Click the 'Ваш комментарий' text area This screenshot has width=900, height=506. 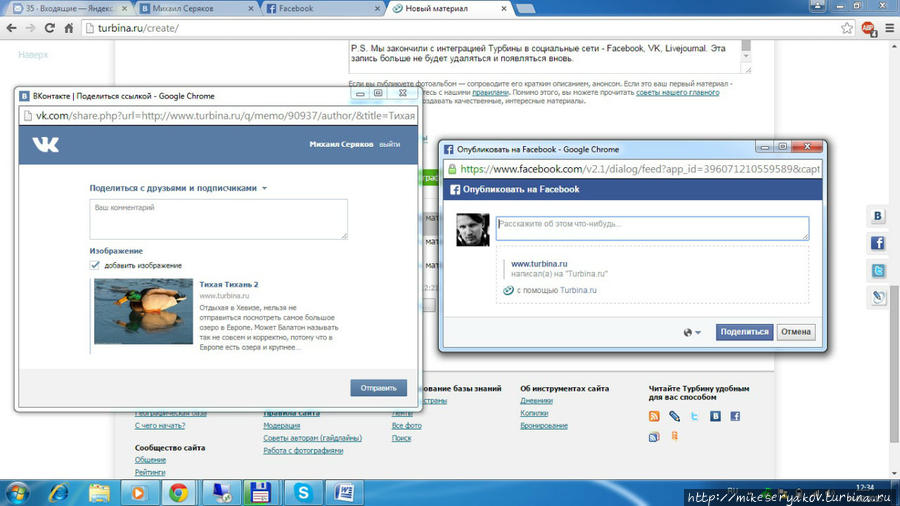218,219
